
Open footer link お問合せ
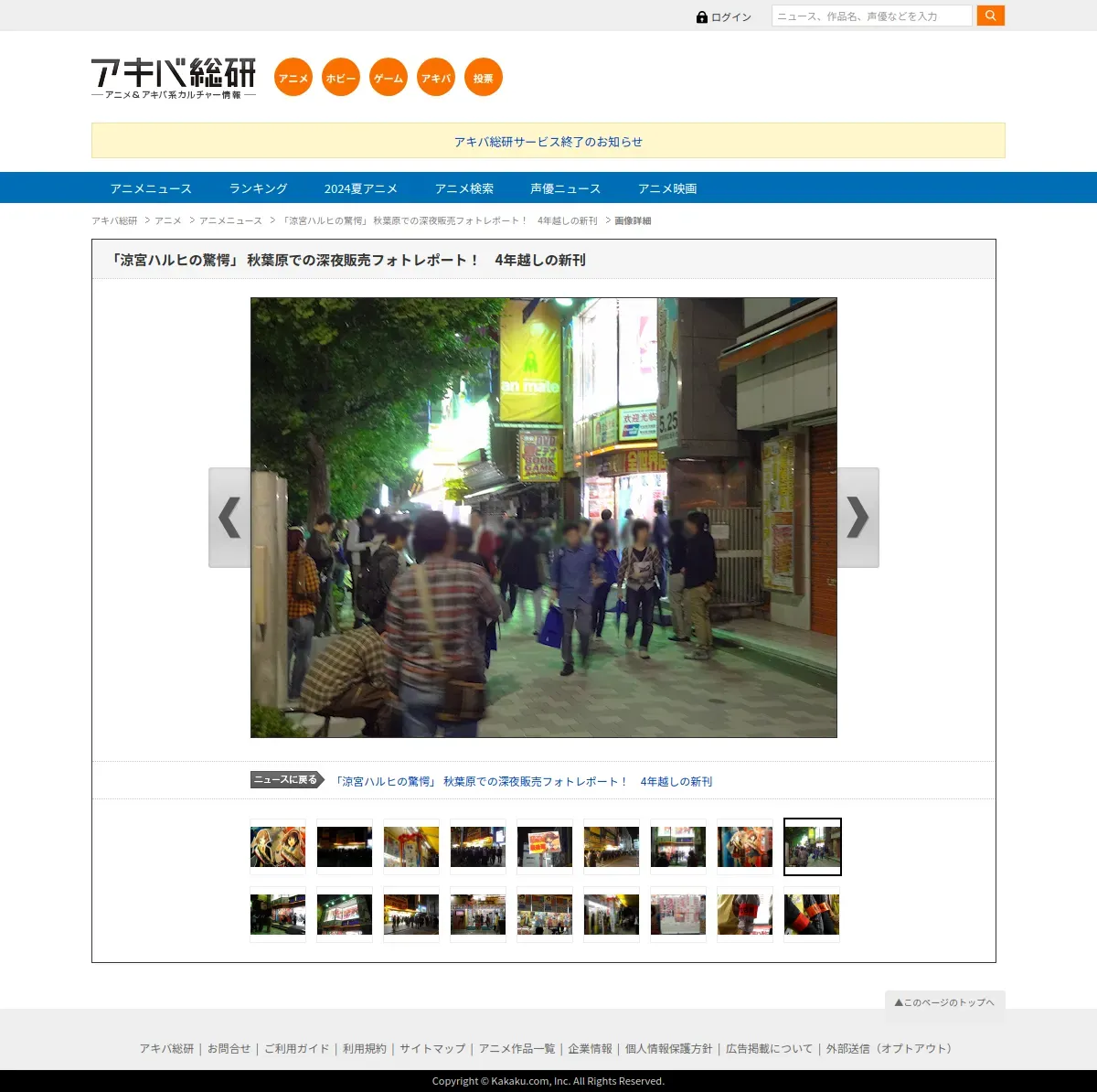pos(229,1048)
